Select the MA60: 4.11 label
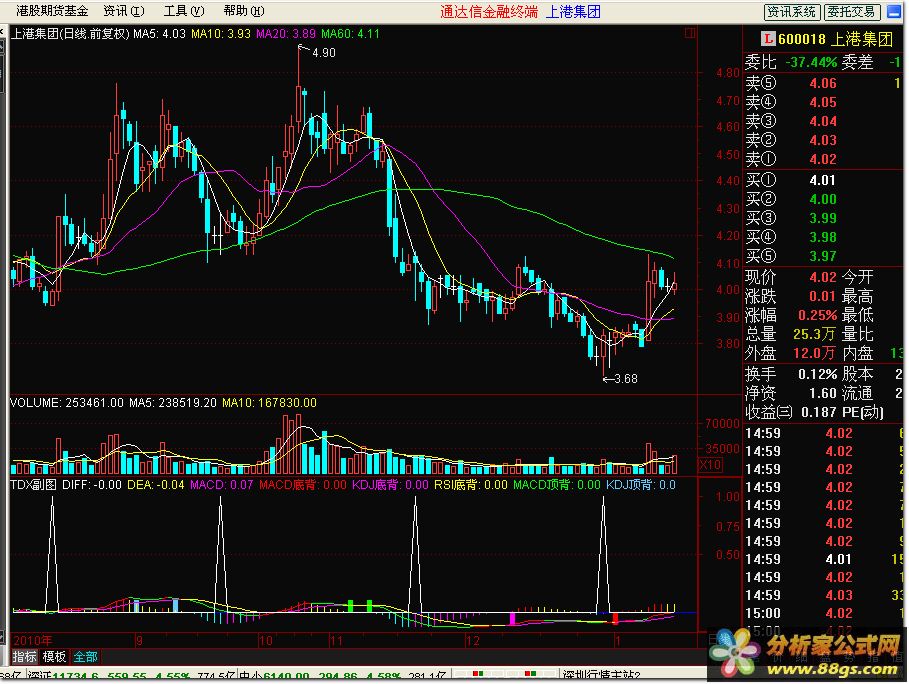 point(350,34)
